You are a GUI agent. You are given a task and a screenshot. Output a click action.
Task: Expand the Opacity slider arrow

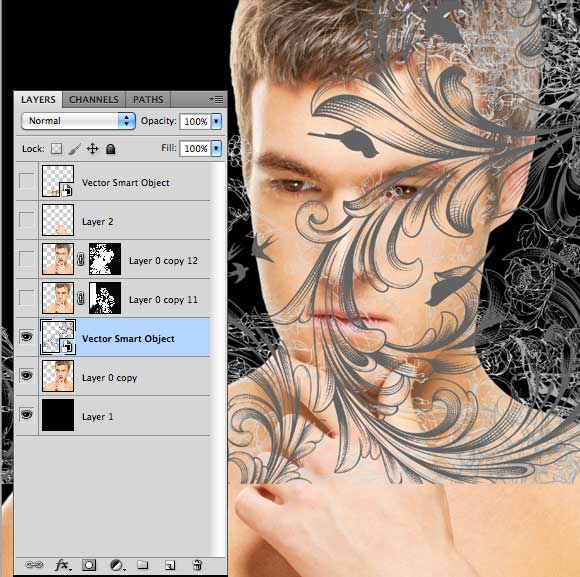coord(216,121)
